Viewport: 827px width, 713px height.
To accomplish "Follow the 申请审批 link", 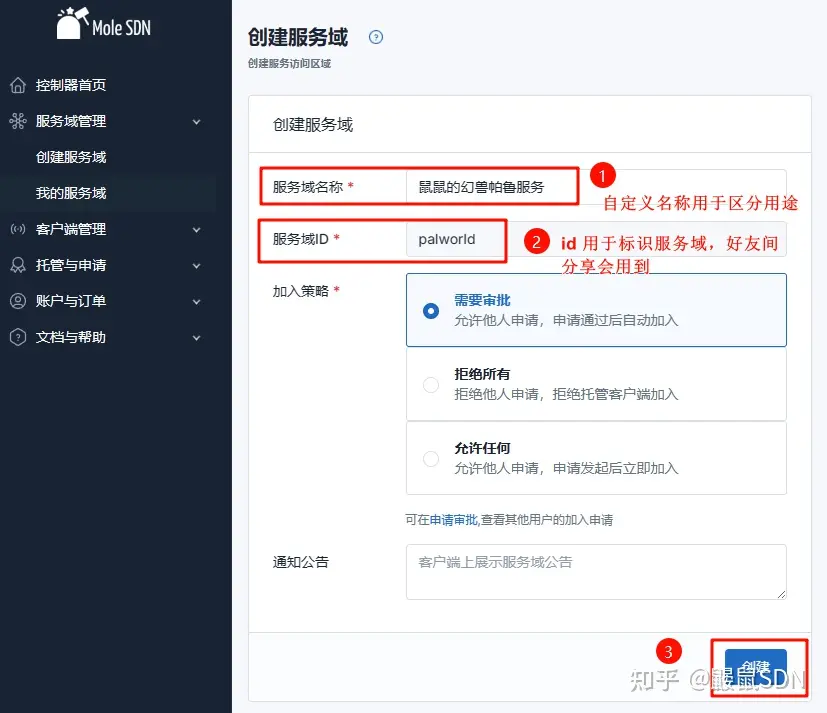I will pos(454,520).
